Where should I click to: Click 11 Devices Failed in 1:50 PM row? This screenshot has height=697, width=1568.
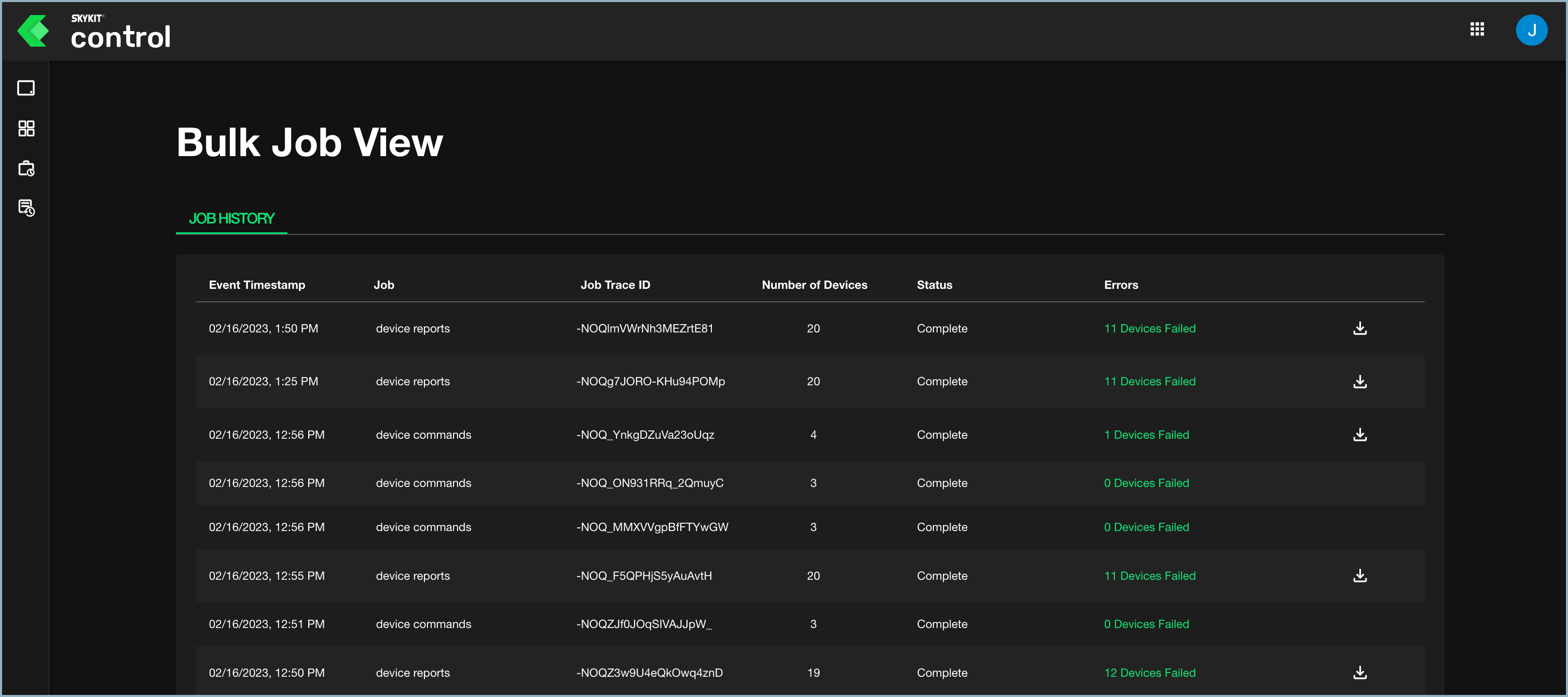1150,328
